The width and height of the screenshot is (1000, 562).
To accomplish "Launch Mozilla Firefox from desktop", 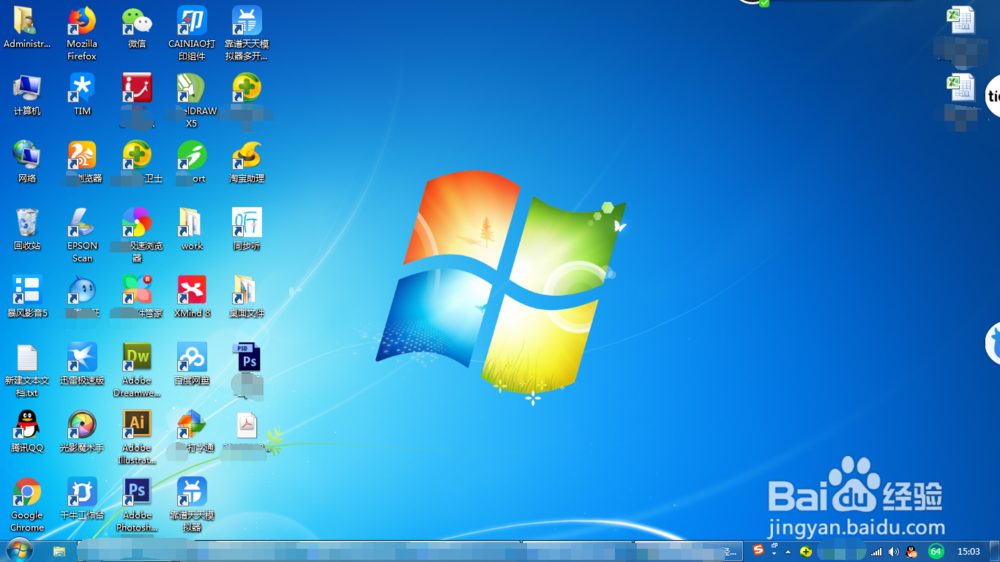I will (x=82, y=33).
